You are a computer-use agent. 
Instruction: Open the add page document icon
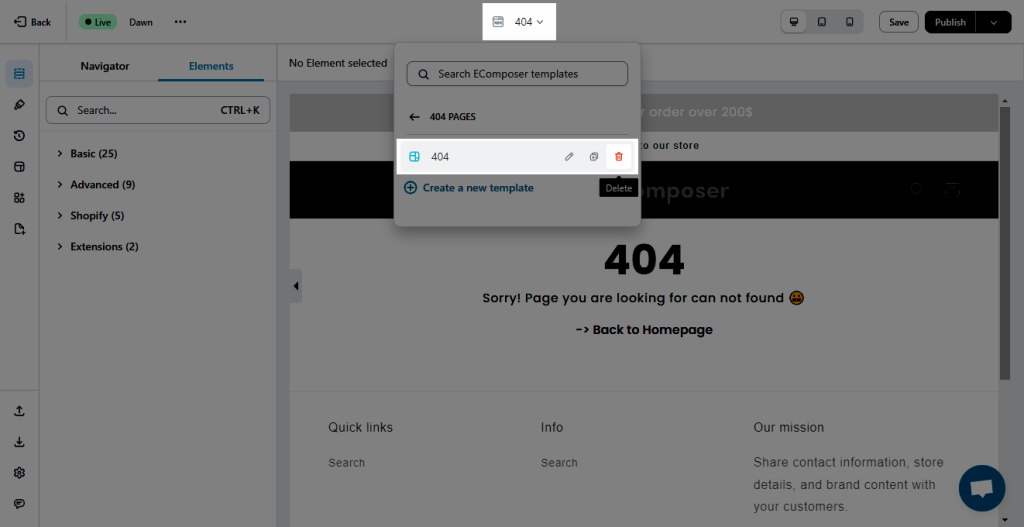pos(20,229)
